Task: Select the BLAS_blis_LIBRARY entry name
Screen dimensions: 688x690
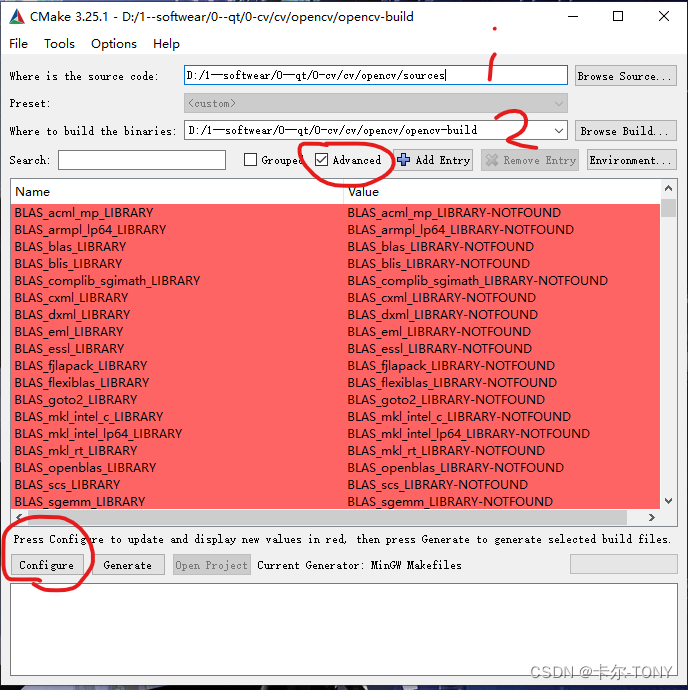Action: 69,264
